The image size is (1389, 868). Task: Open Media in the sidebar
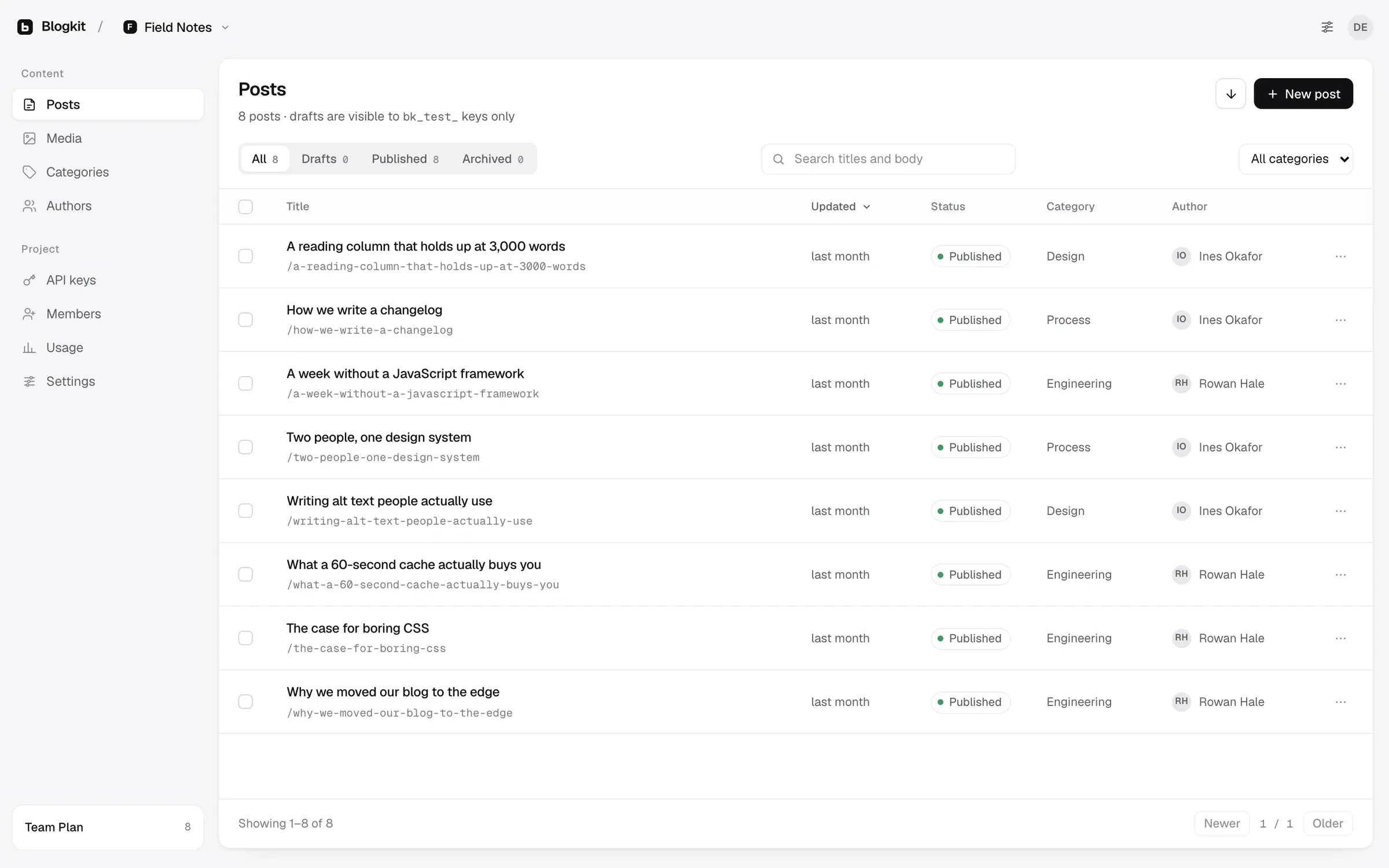click(108, 138)
